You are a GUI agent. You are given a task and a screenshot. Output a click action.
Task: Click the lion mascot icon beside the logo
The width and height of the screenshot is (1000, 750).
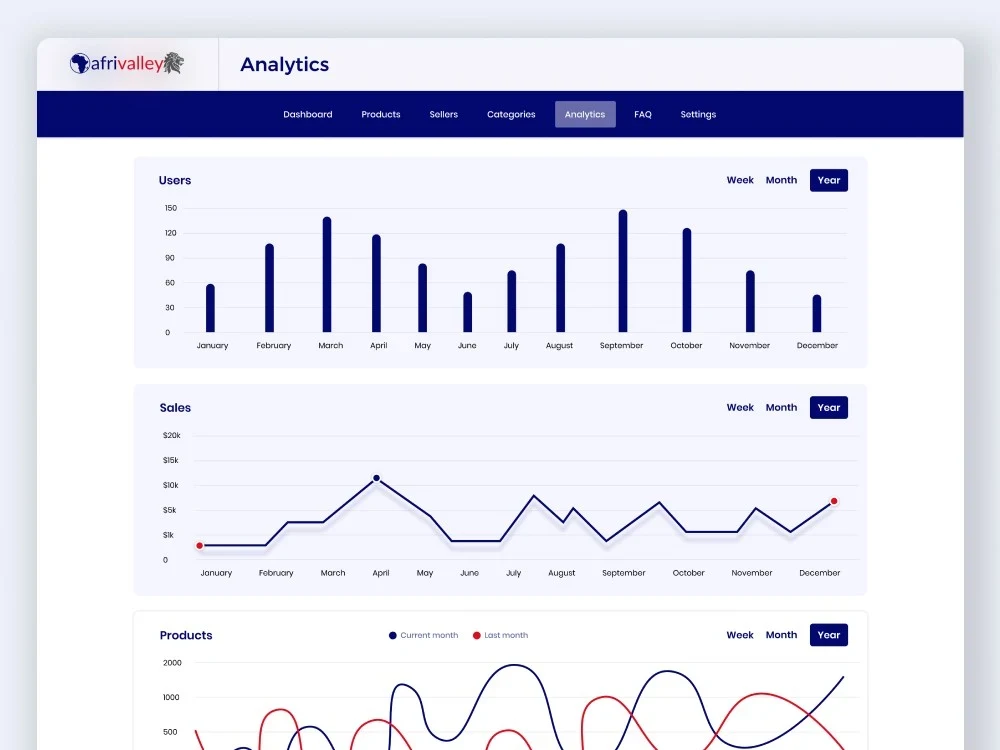pyautogui.click(x=172, y=62)
